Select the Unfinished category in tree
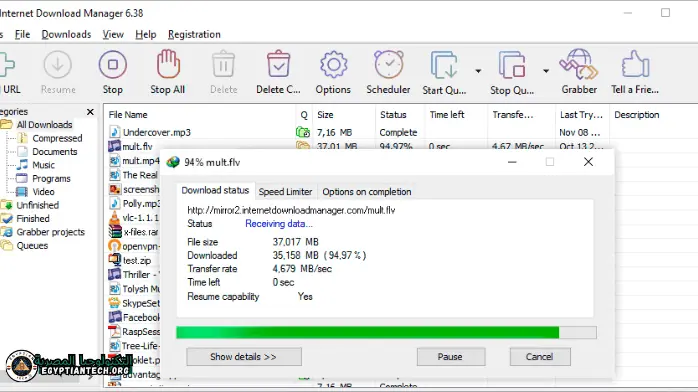The image size is (698, 392). tap(37, 205)
